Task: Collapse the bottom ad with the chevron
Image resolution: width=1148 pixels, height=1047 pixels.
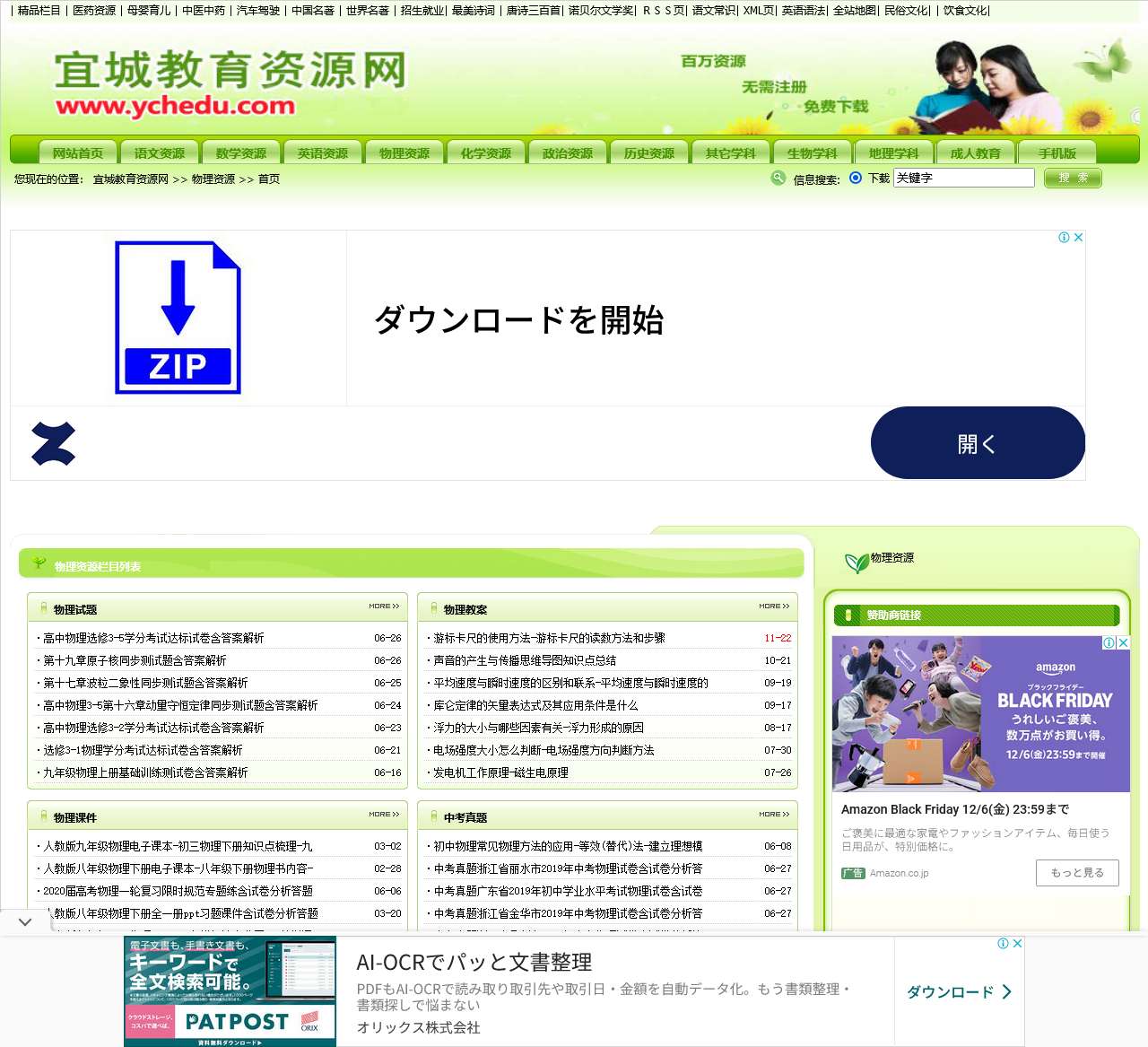Action: [x=25, y=922]
